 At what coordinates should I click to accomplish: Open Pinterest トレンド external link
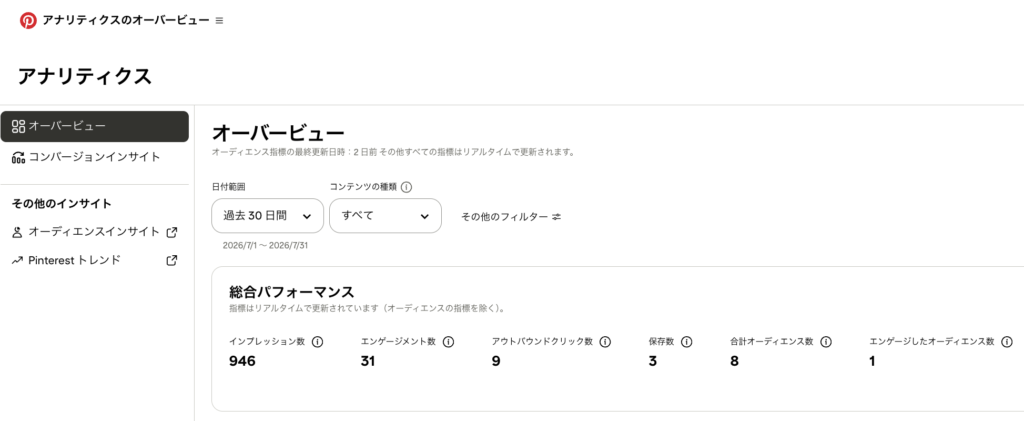tap(95, 260)
